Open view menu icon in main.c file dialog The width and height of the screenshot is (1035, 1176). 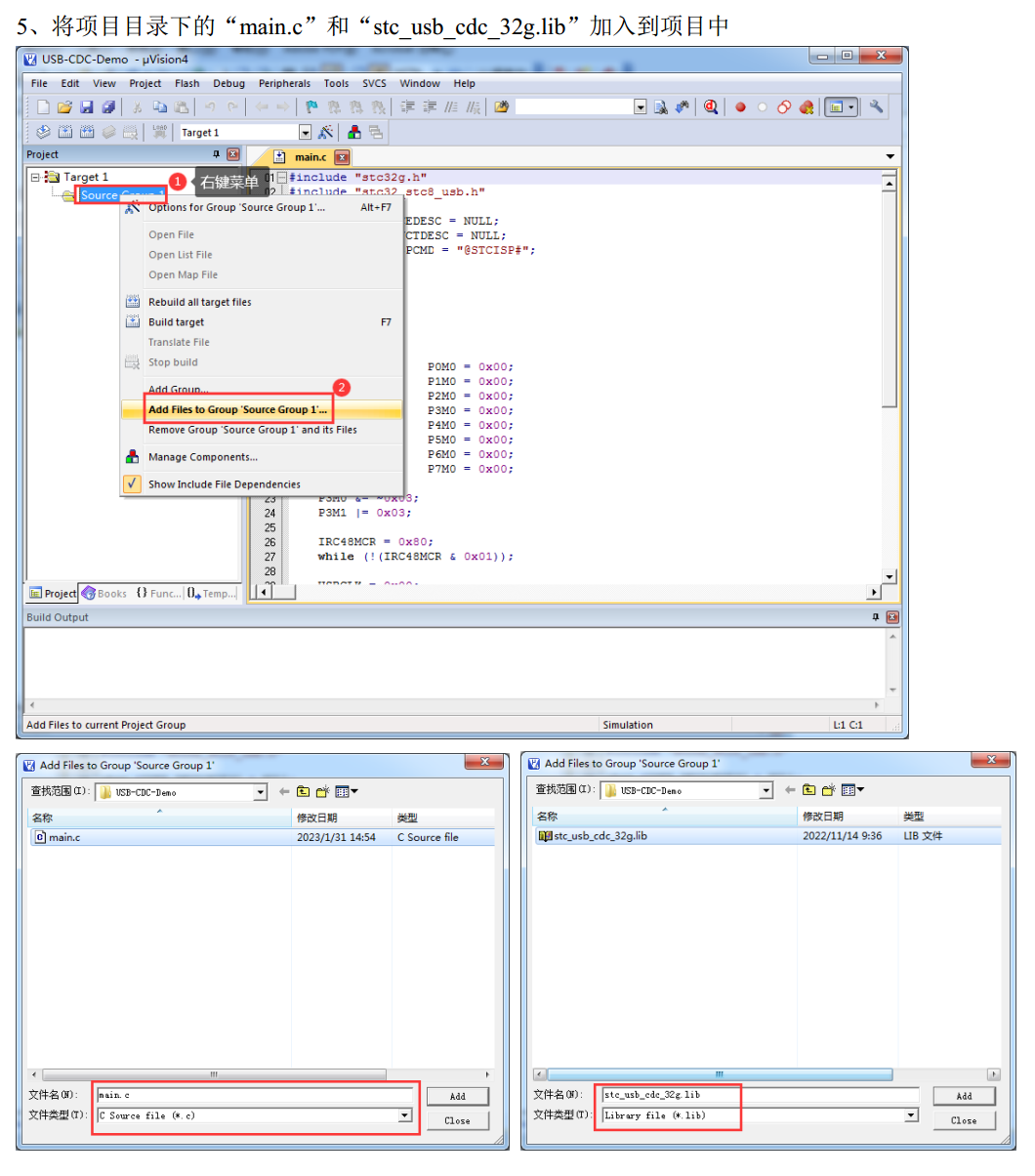click(346, 792)
